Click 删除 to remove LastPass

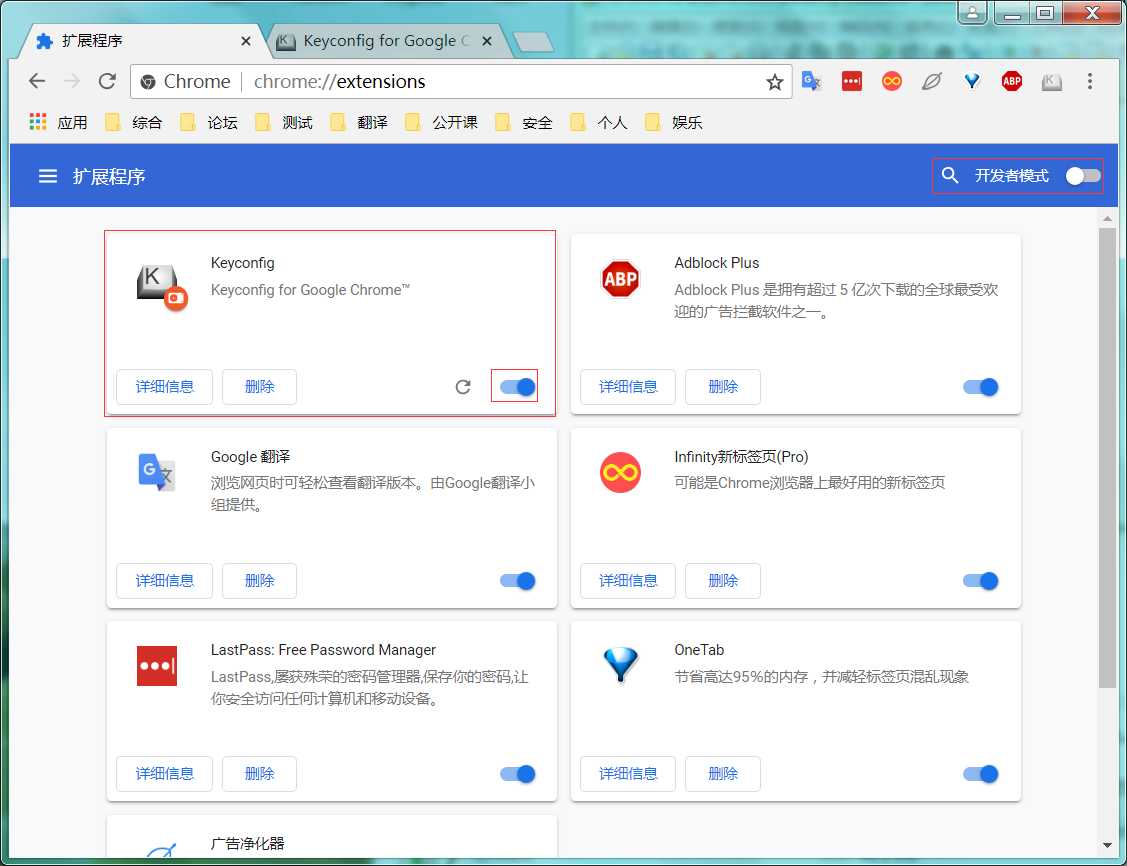[259, 774]
